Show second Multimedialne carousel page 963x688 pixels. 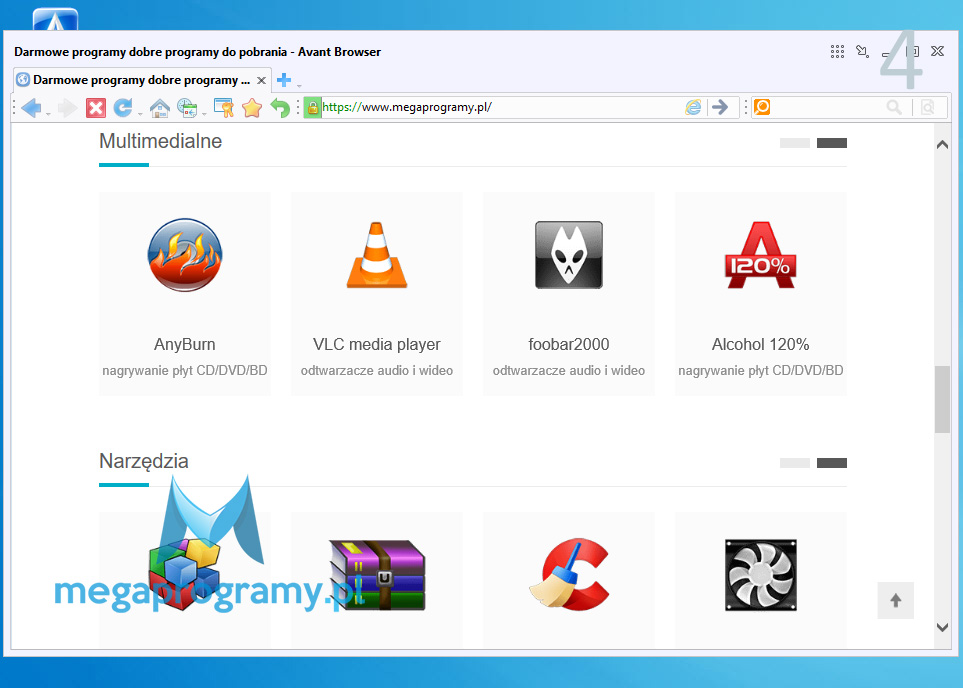click(832, 143)
